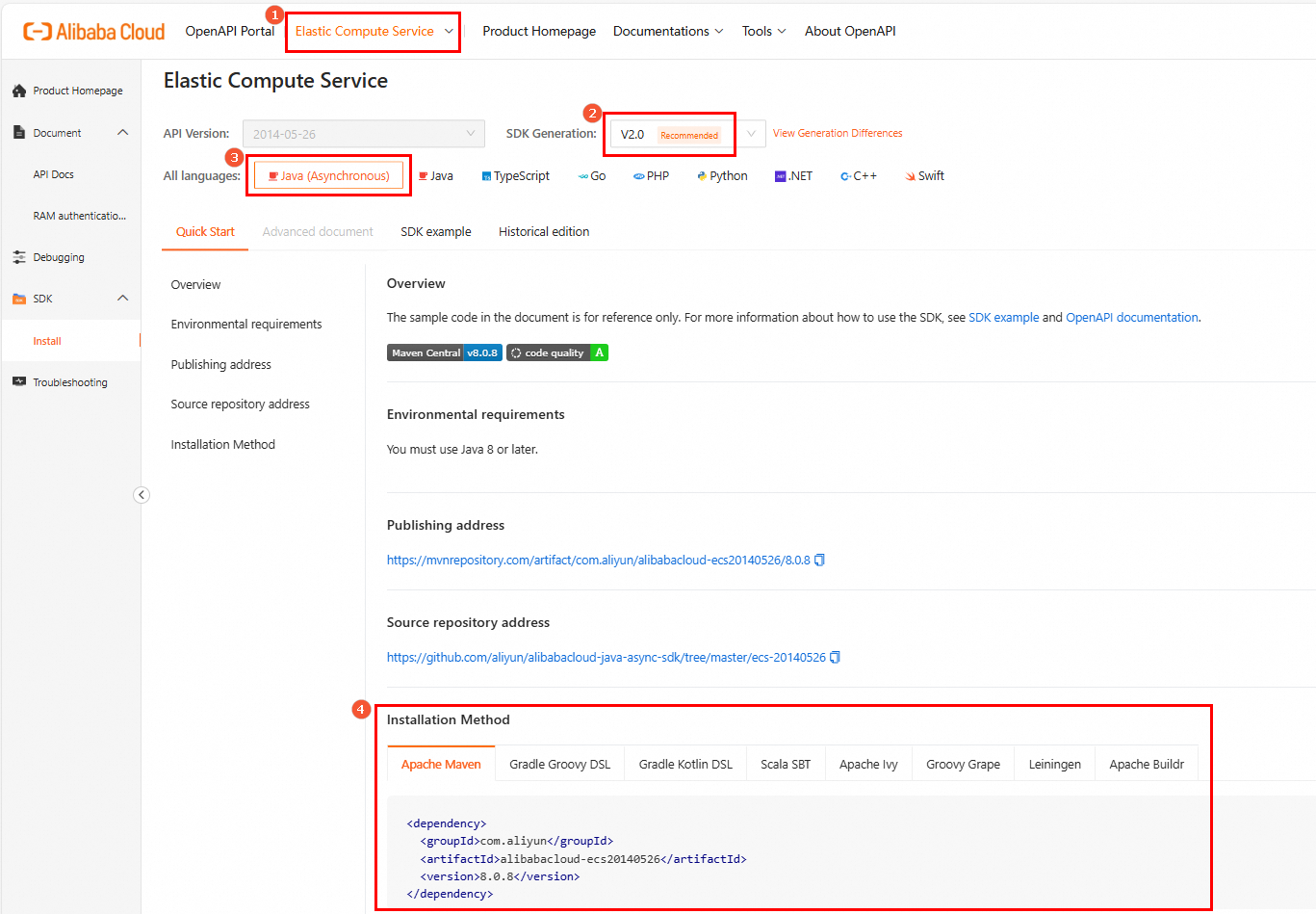Click the version 8.0.8 line in code block

click(x=500, y=876)
